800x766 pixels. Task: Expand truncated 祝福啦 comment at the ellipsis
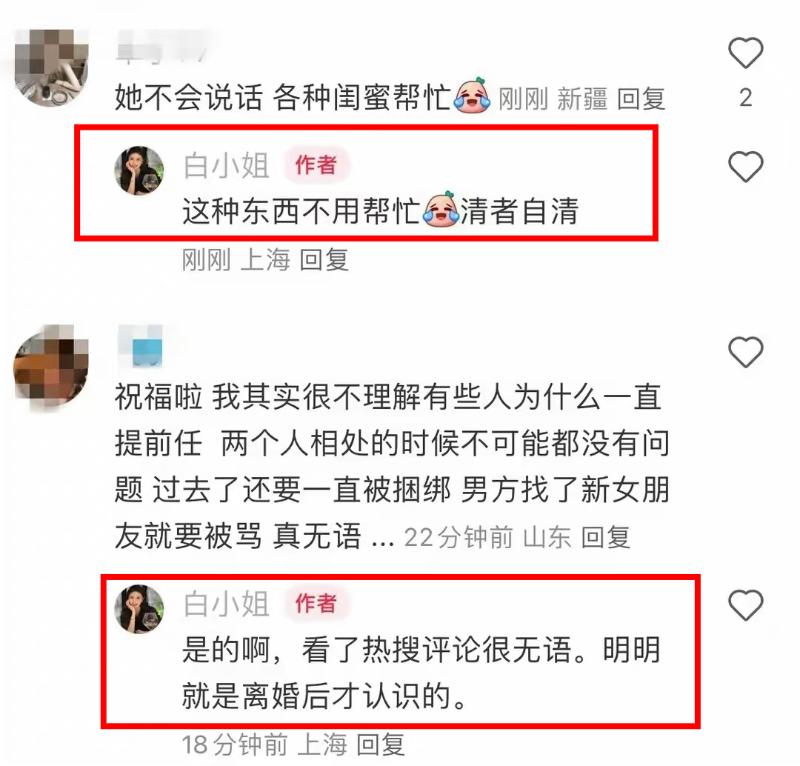pyautogui.click(x=383, y=540)
